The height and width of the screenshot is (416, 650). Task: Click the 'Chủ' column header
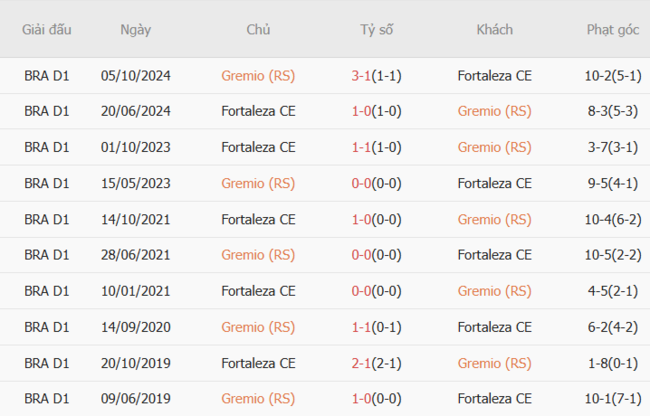(258, 29)
